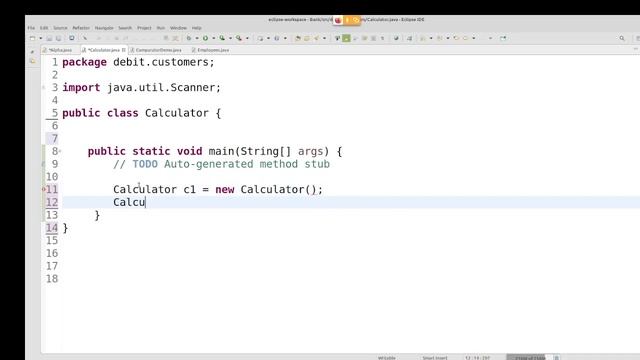This screenshot has height=360, width=640.
Task: Click the error marker on line 11
Action: pyautogui.click(x=44, y=189)
